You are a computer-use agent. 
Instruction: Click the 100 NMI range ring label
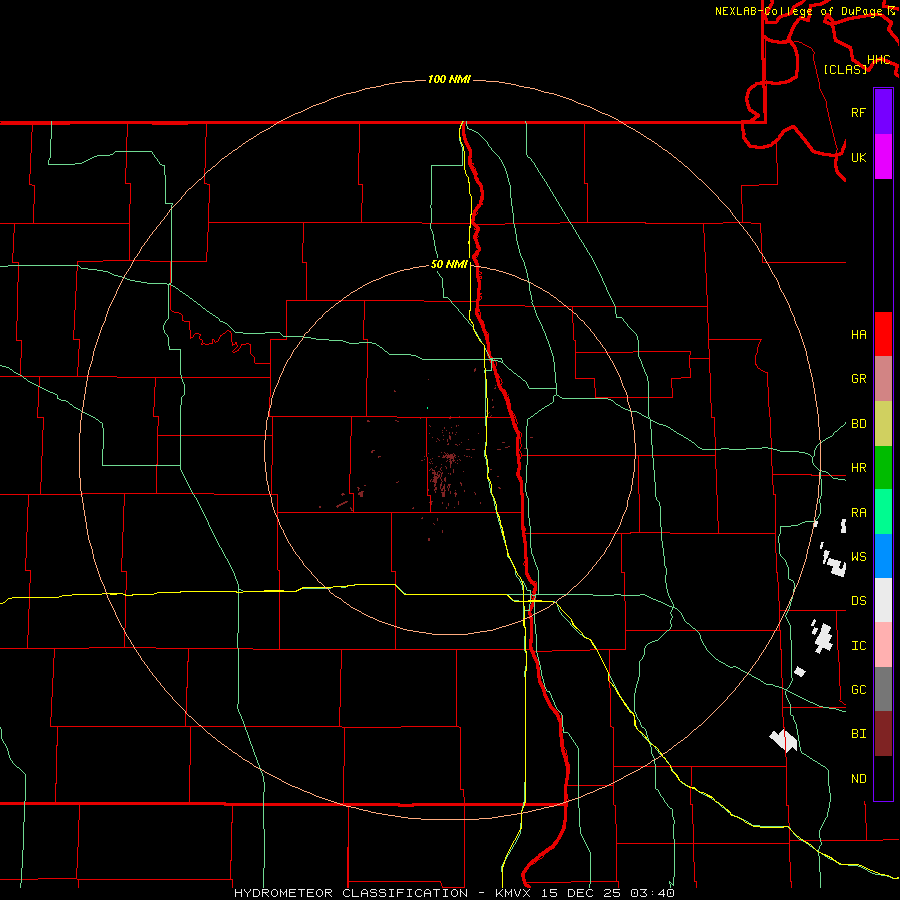coord(449,79)
